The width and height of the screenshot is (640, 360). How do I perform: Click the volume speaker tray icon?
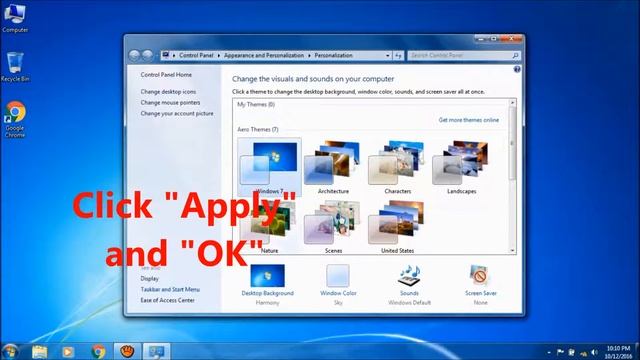[x=595, y=352]
